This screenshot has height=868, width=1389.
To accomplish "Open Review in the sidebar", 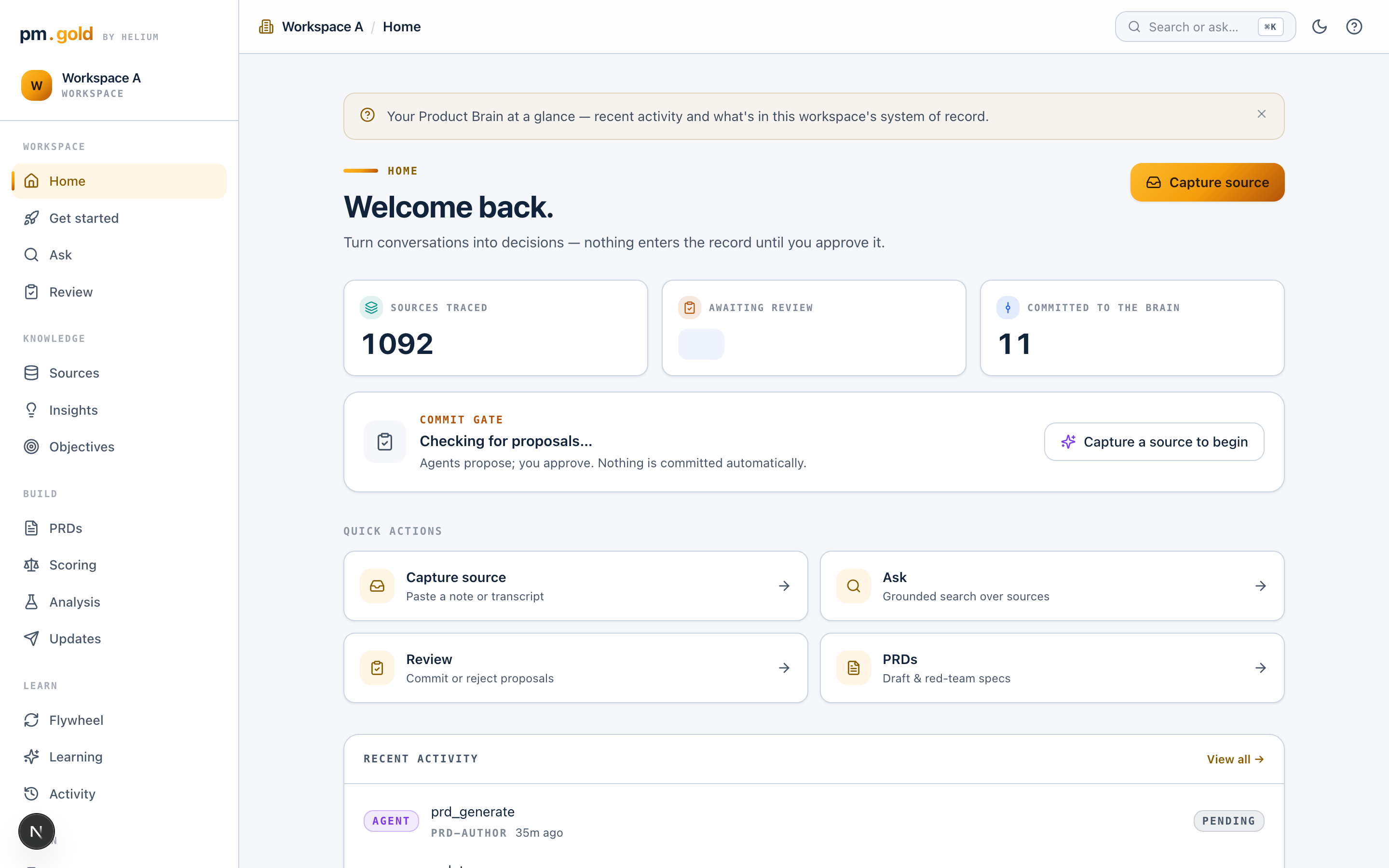I will point(120,292).
